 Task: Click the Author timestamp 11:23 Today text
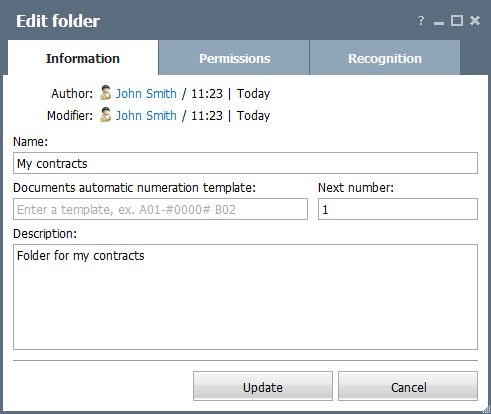[x=230, y=93]
